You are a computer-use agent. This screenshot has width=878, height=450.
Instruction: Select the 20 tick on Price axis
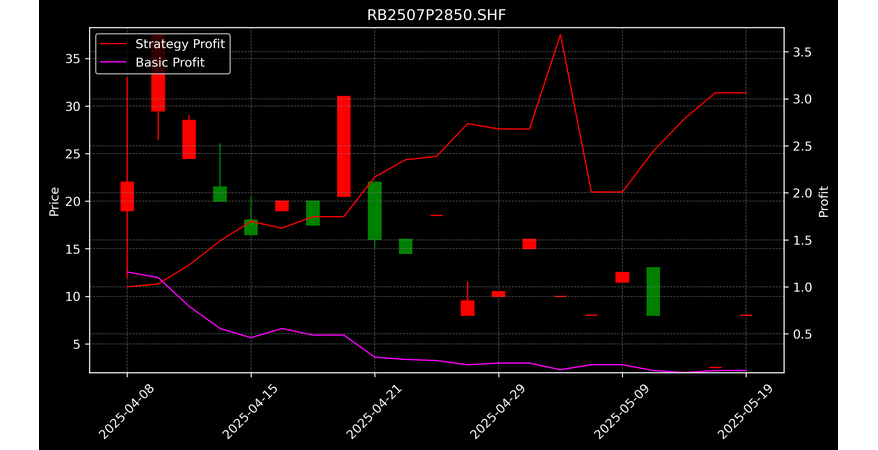pyautogui.click(x=73, y=201)
